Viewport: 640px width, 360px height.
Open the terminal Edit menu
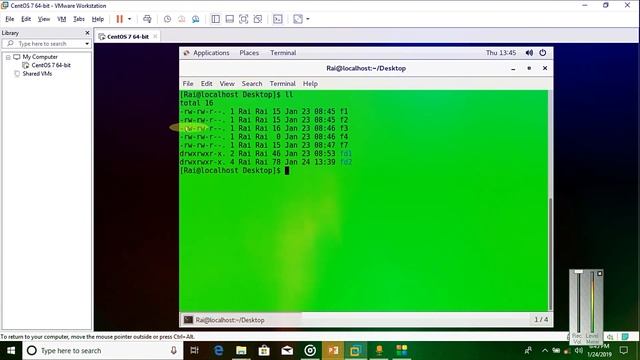[207, 83]
